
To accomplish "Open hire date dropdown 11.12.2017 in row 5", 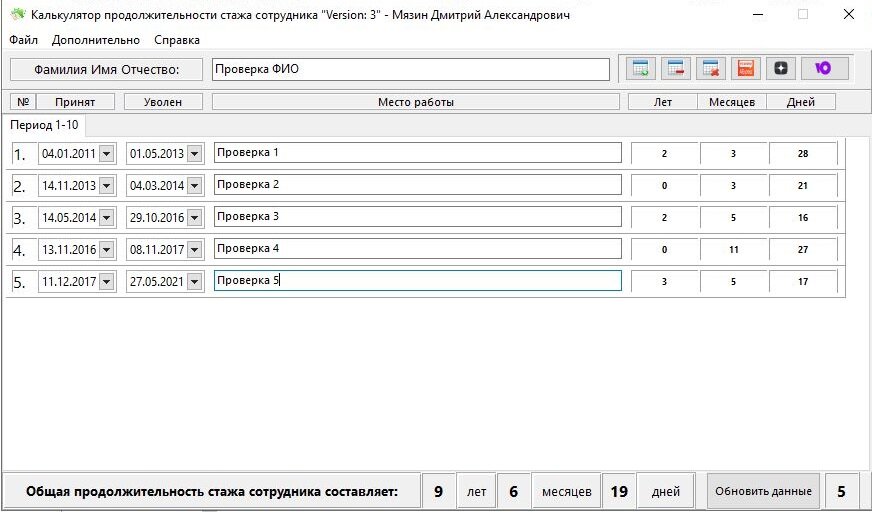I will click(x=106, y=282).
